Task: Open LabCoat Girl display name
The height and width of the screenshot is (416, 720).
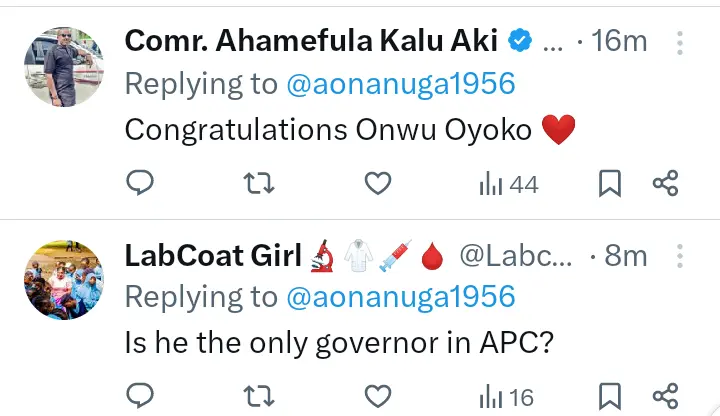Action: tap(213, 256)
